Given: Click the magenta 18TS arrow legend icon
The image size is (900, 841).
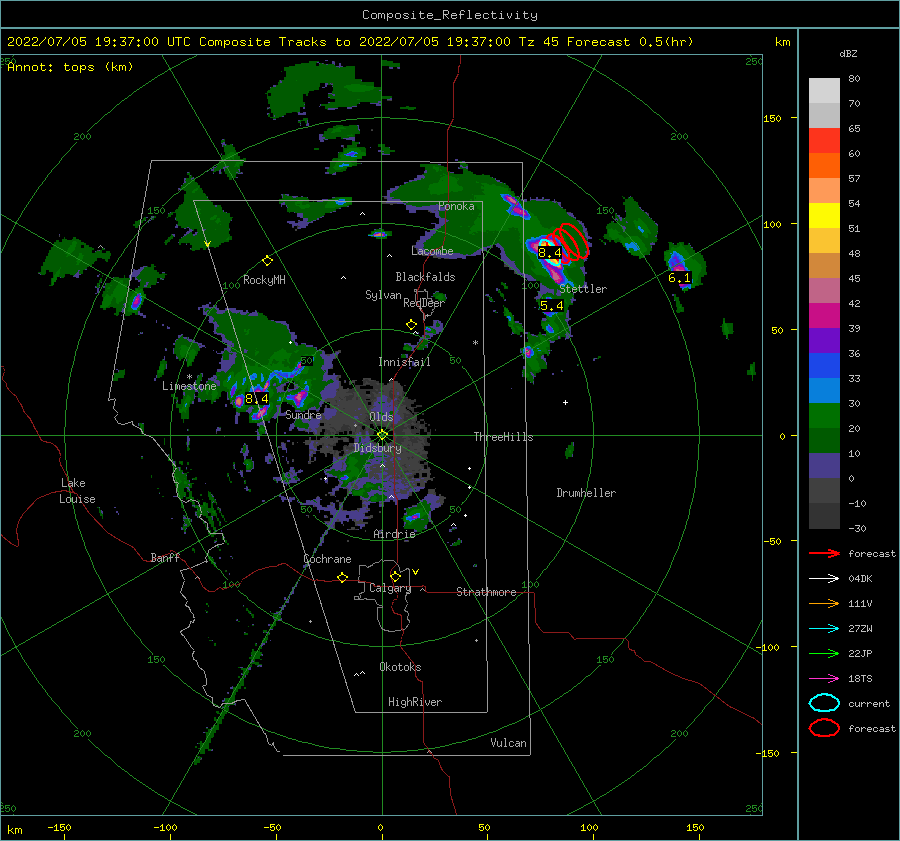Looking at the screenshot, I should pyautogui.click(x=824, y=679).
